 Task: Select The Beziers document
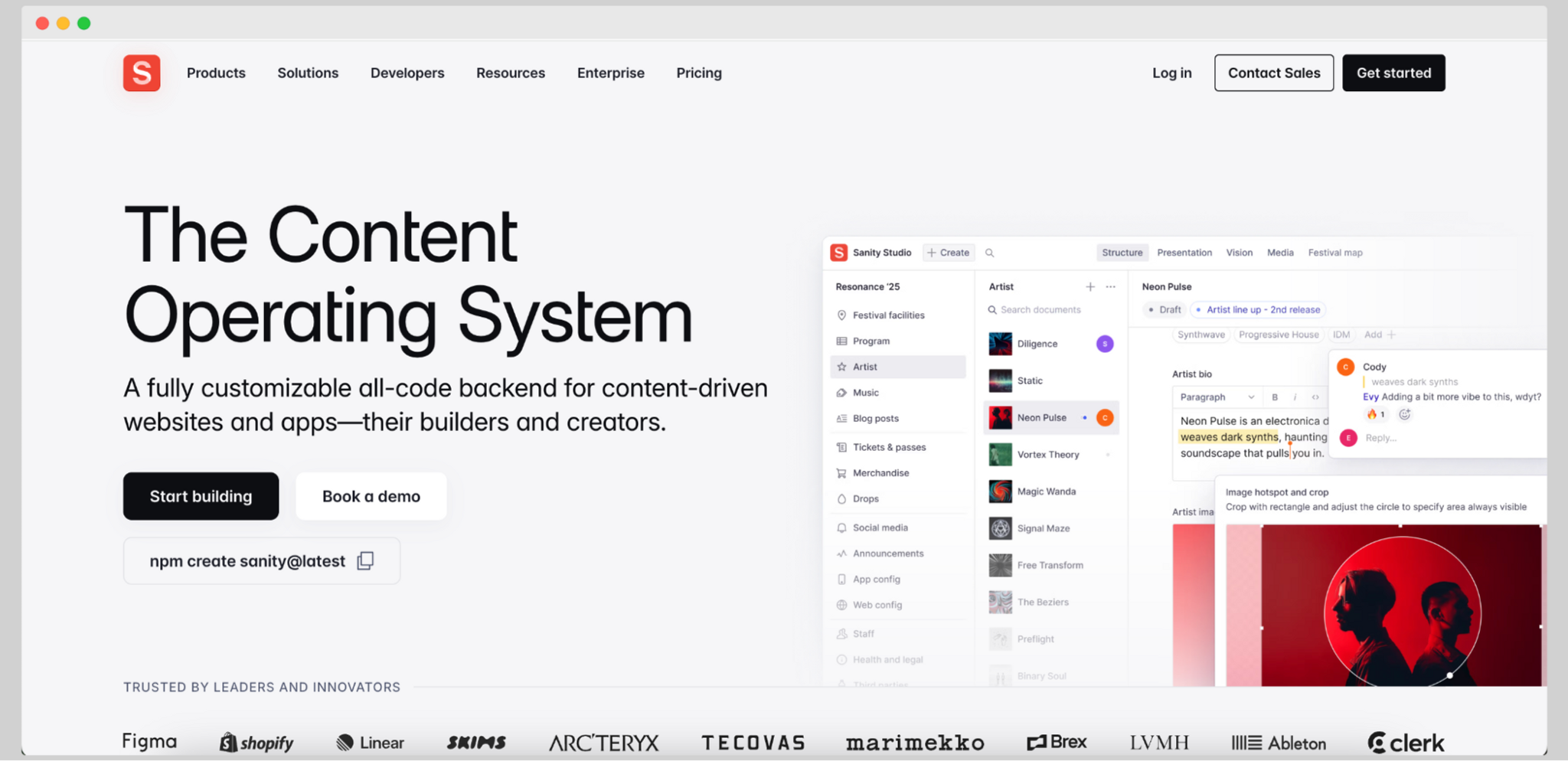pos(1050,603)
